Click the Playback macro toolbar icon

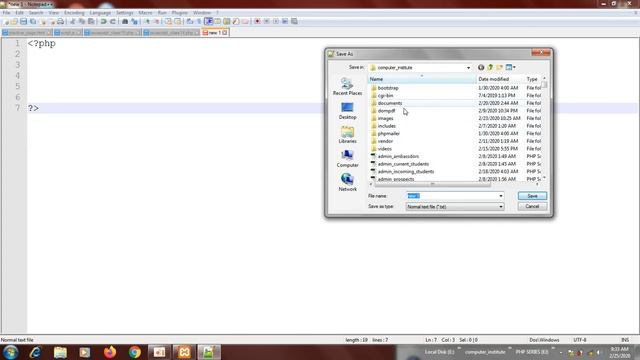[276, 21]
